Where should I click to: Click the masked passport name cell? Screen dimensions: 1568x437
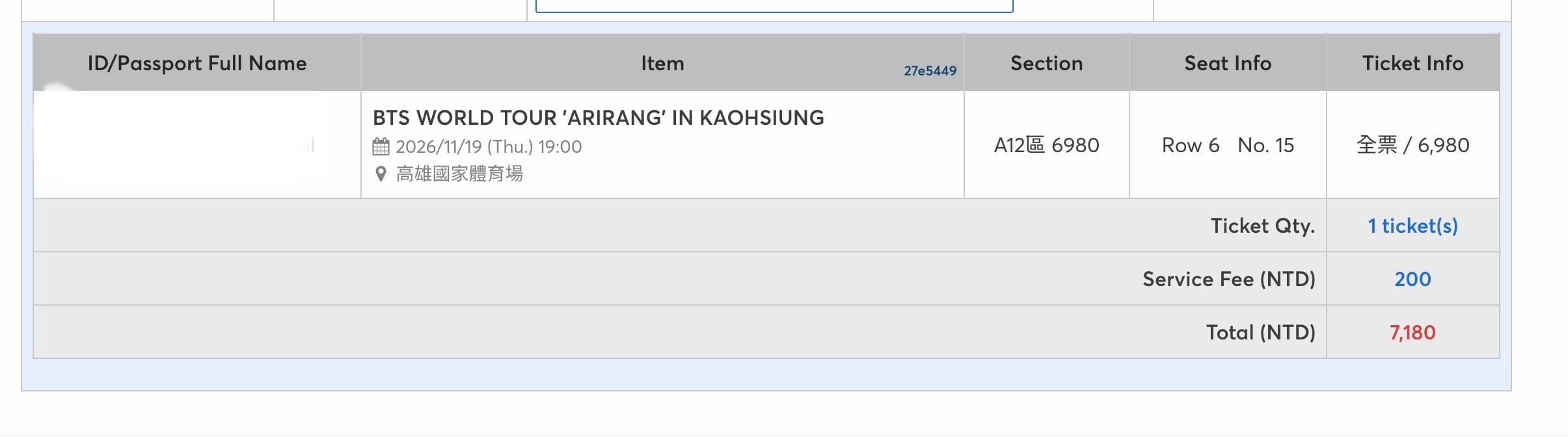[197, 144]
